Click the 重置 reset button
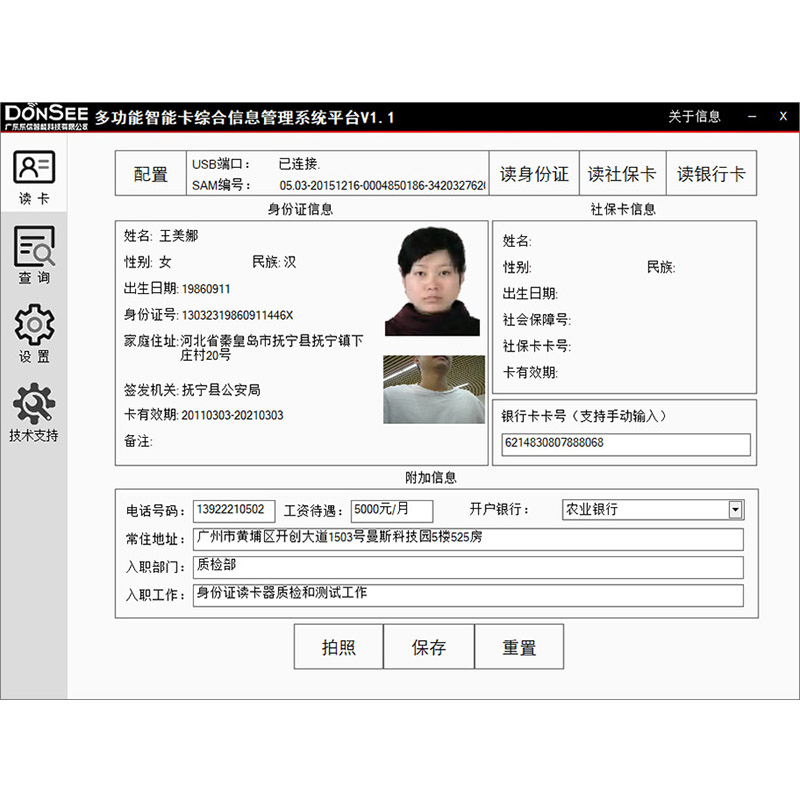Screen dimensions: 800x800 520,647
